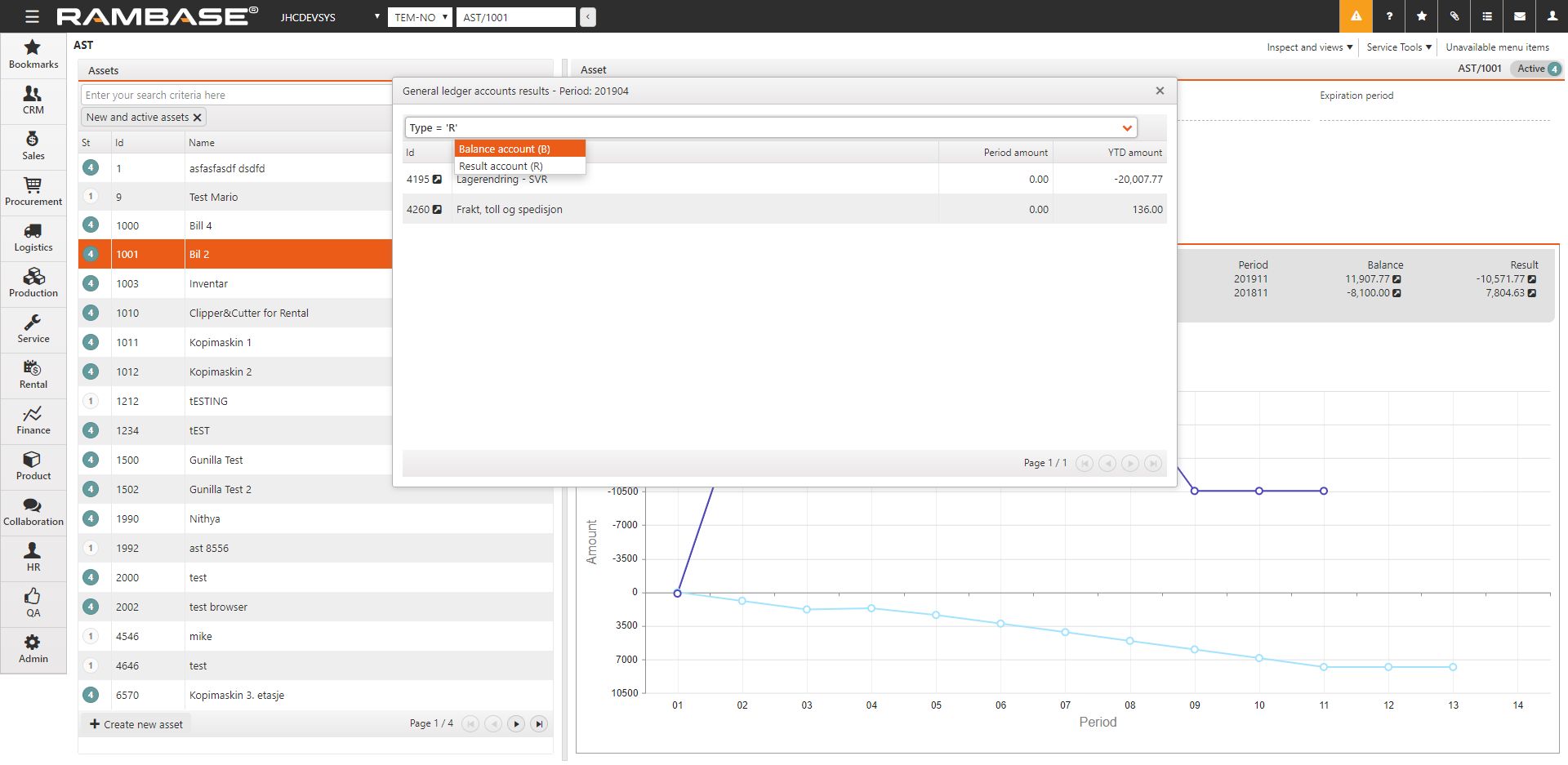Viewport: 1568px width, 765px height.
Task: Open details arrow for account 4195
Action: pos(437,180)
